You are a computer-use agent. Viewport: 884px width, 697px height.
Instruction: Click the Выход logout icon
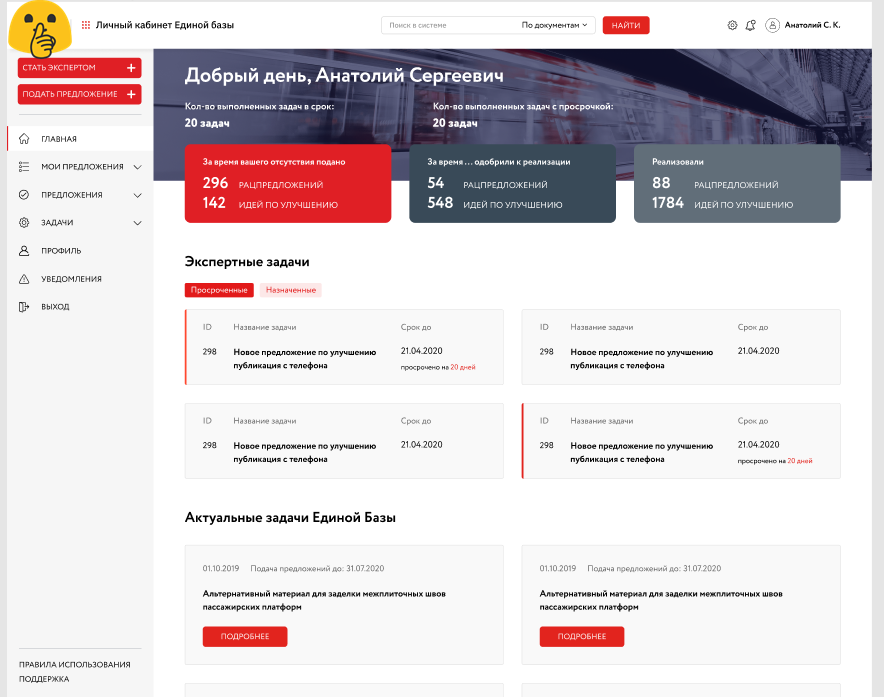pos(24,307)
